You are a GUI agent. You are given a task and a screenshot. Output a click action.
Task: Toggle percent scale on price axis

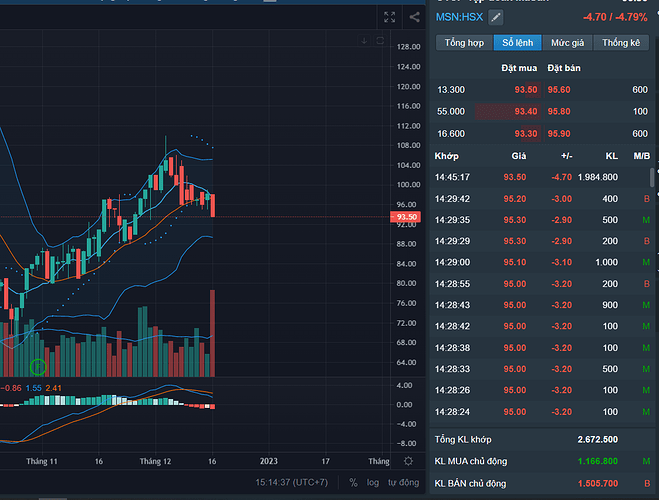coord(353,482)
